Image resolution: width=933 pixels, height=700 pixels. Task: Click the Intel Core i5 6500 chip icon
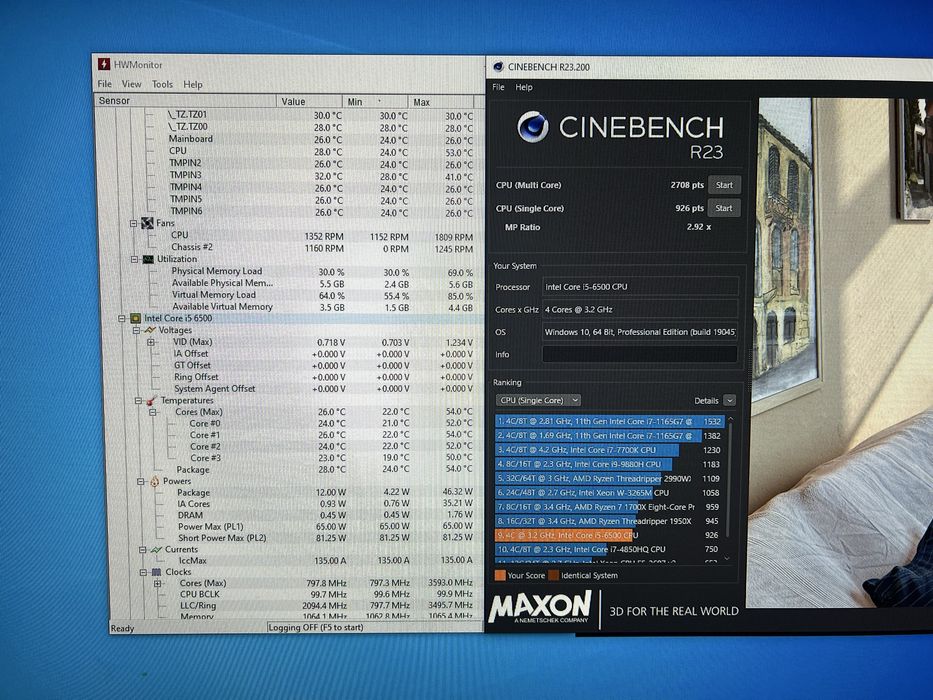[x=135, y=318]
